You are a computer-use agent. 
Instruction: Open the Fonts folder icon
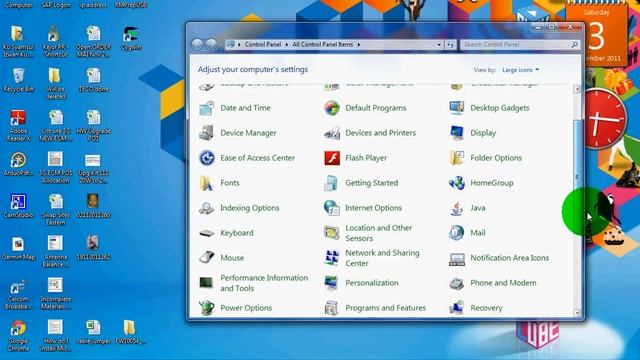click(207, 183)
